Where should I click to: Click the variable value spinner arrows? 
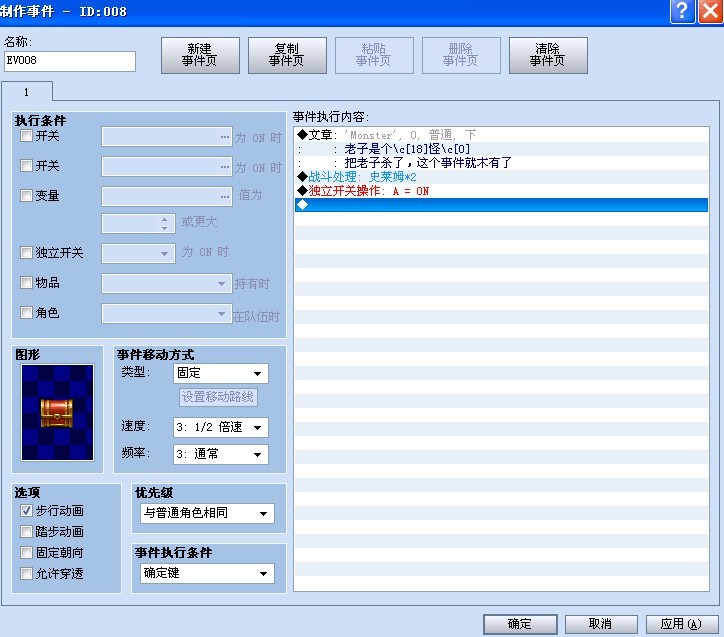pyautogui.click(x=165, y=224)
